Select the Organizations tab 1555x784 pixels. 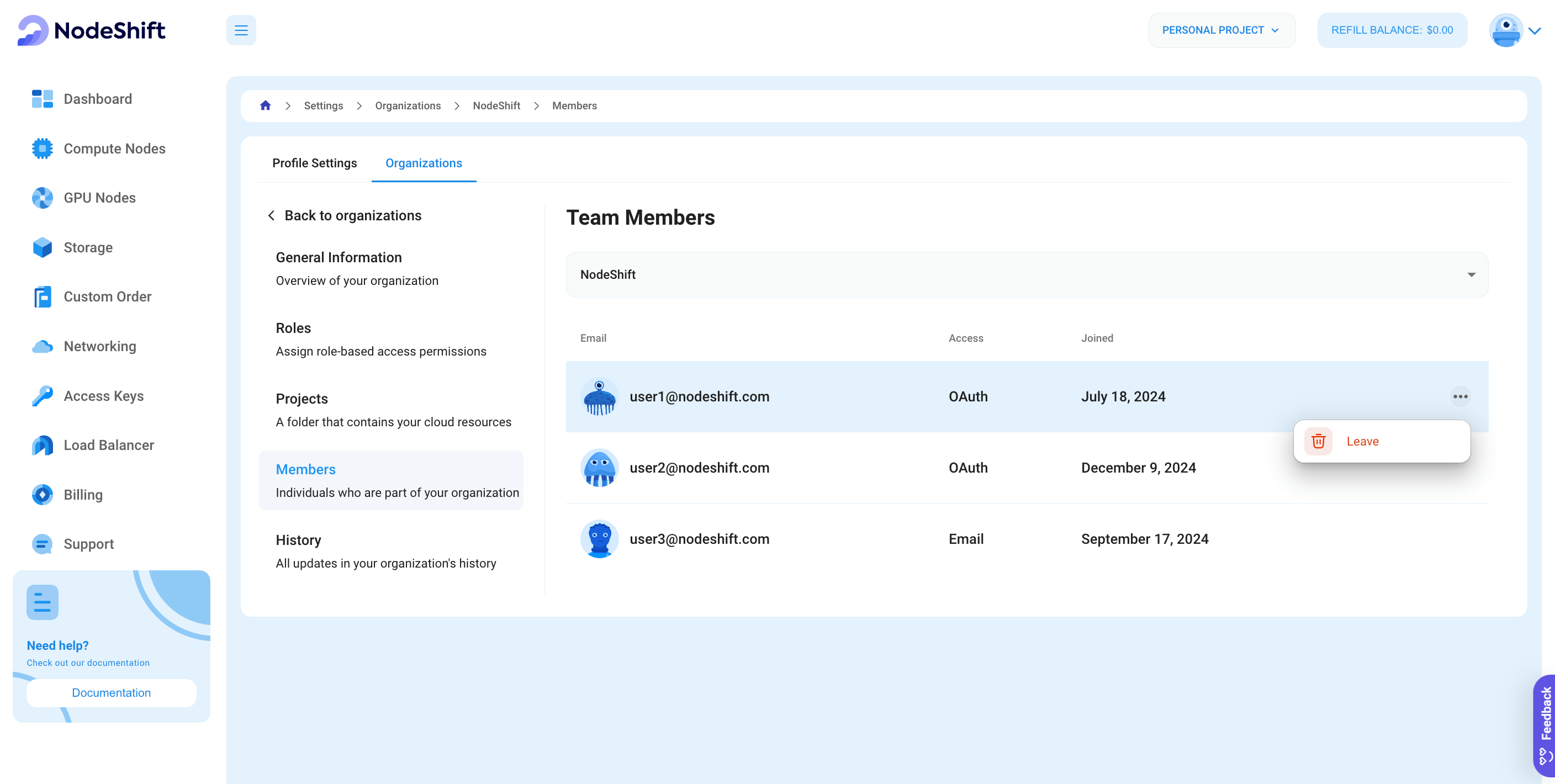(424, 163)
